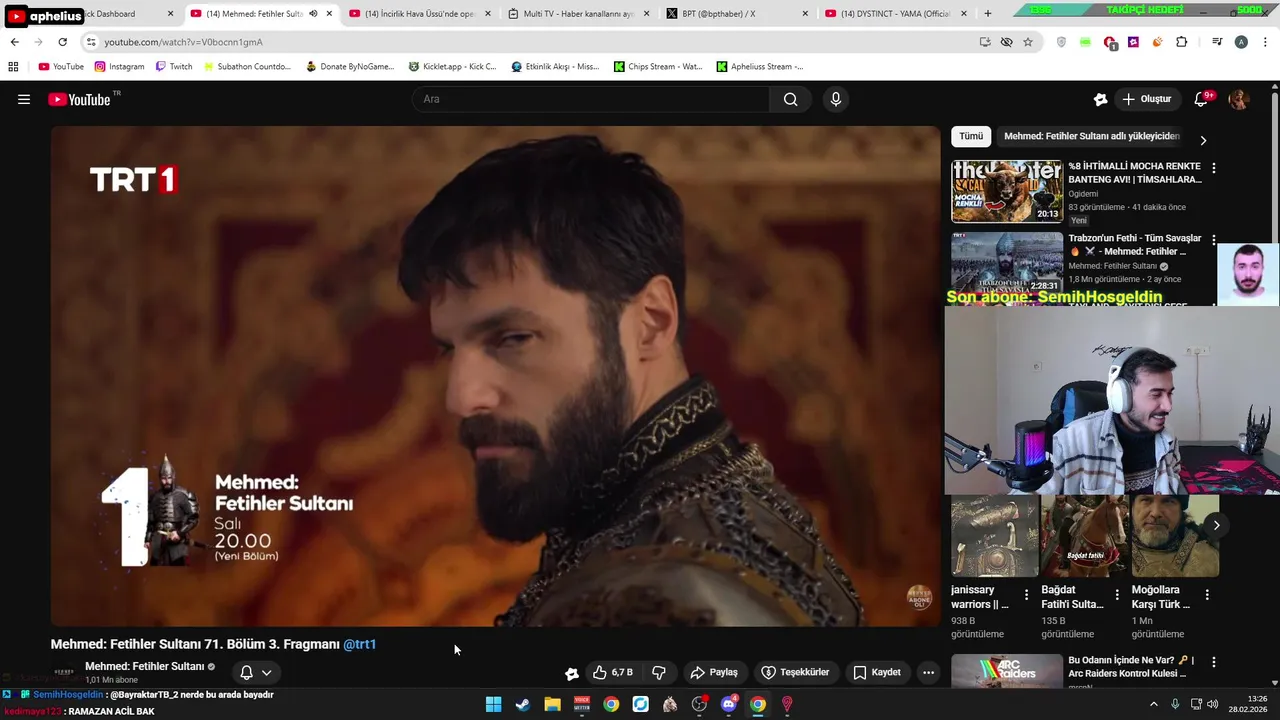1280x720 pixels.
Task: Open options for the Trabzon'un Fethi video
Action: pos(1214,240)
